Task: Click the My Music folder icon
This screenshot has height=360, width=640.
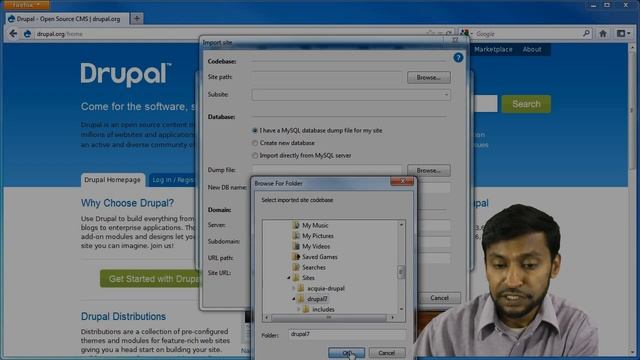Action: 296,225
